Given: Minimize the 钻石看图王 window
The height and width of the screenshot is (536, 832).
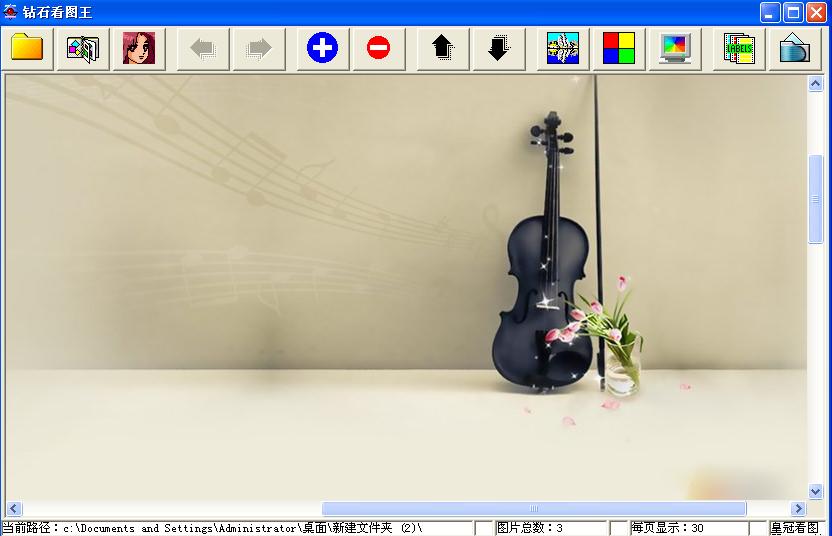Looking at the screenshot, I should tap(770, 12).
